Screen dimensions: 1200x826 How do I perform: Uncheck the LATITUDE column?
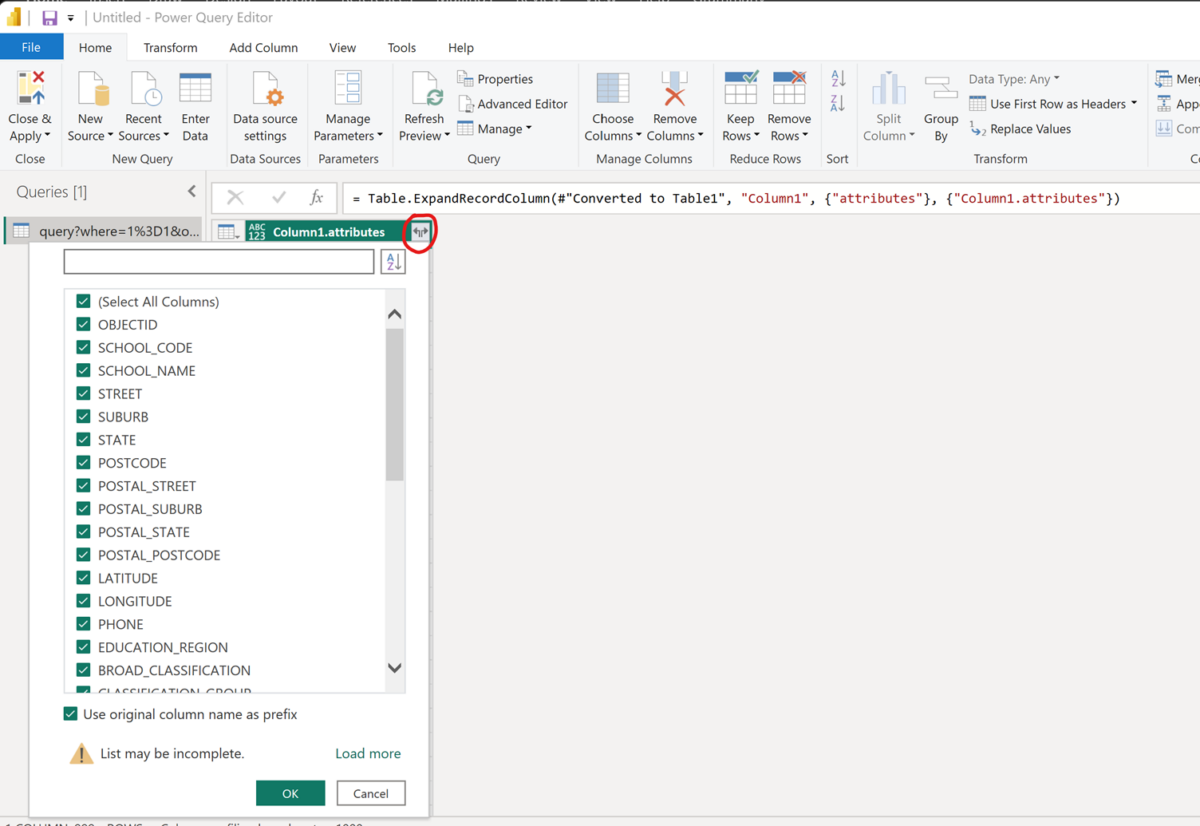tap(82, 578)
